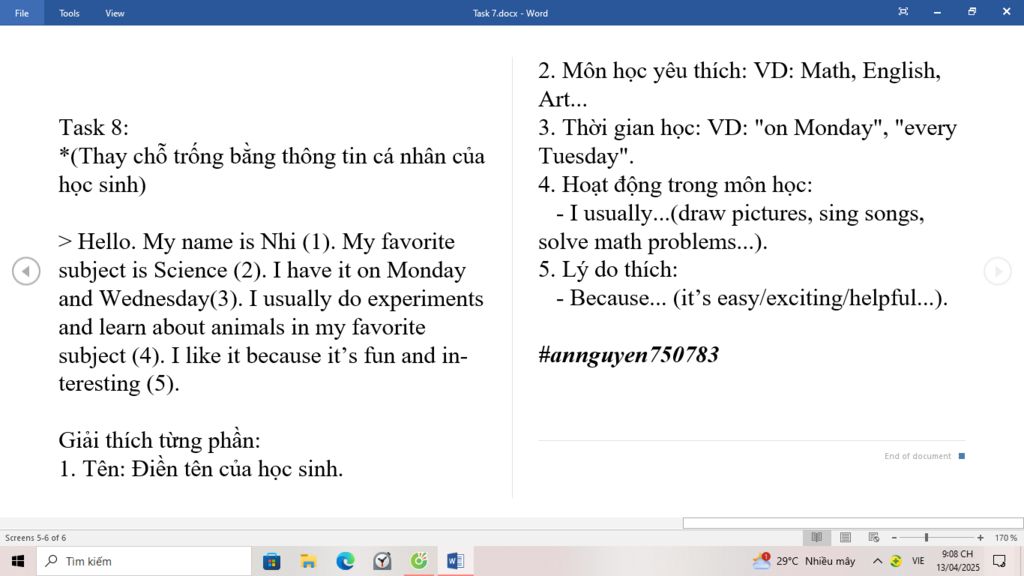Switch to Word via the taskbar icon

(x=455, y=561)
